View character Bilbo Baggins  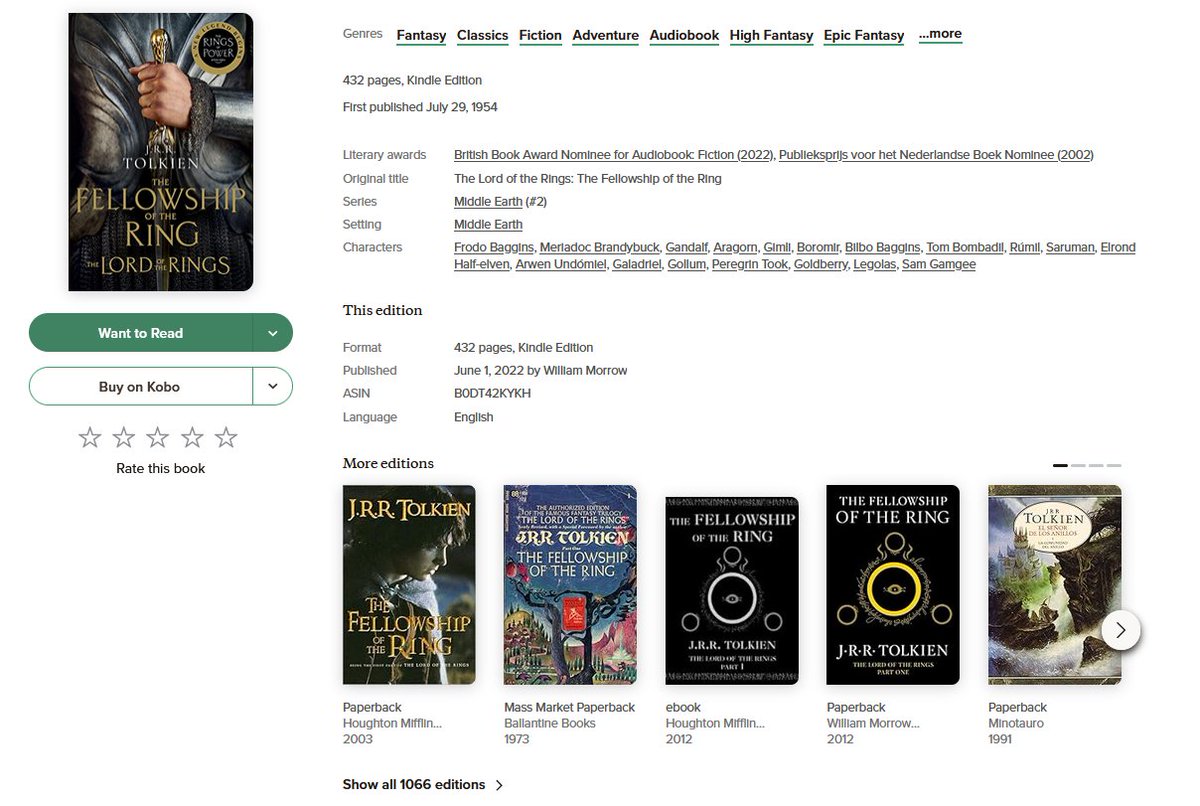pyautogui.click(x=882, y=248)
